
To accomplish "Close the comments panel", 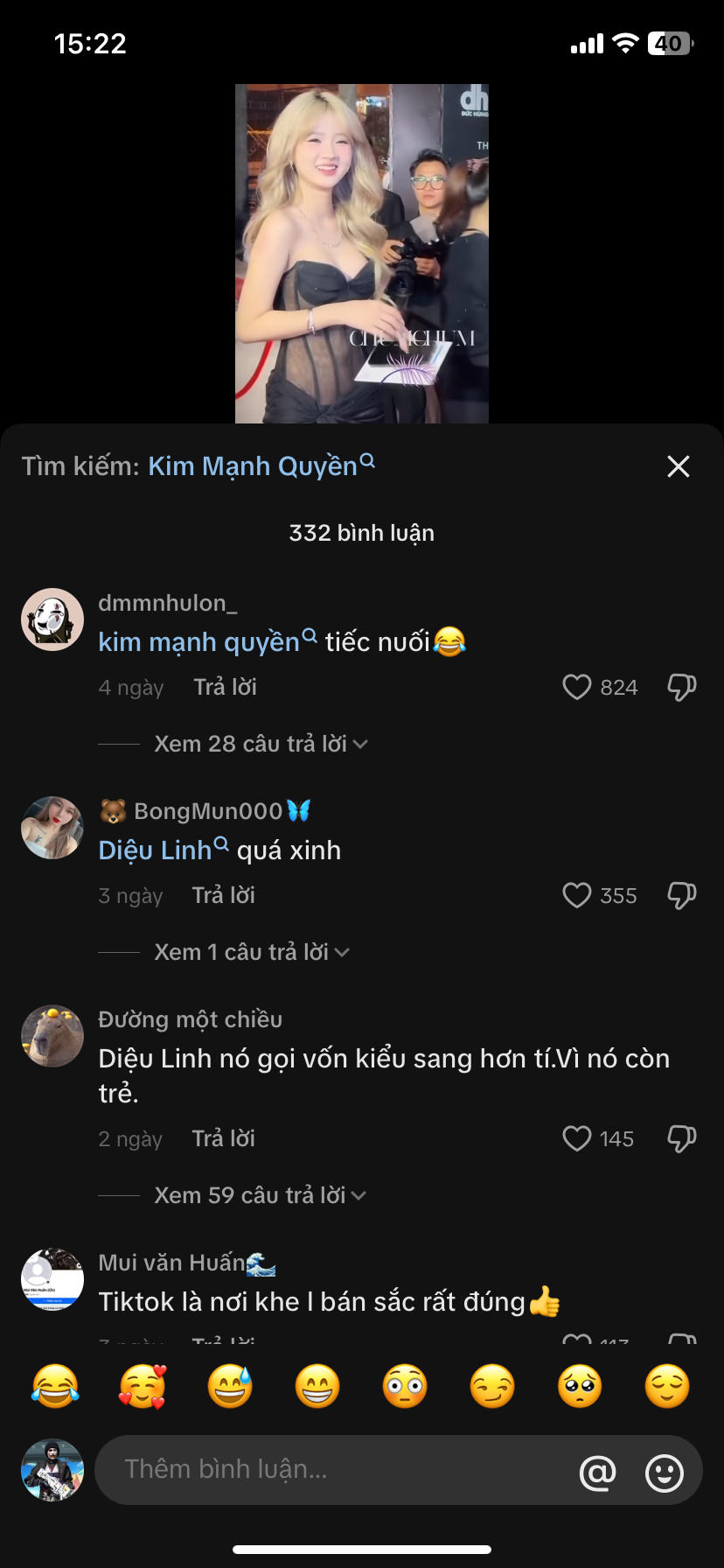I will [x=679, y=466].
